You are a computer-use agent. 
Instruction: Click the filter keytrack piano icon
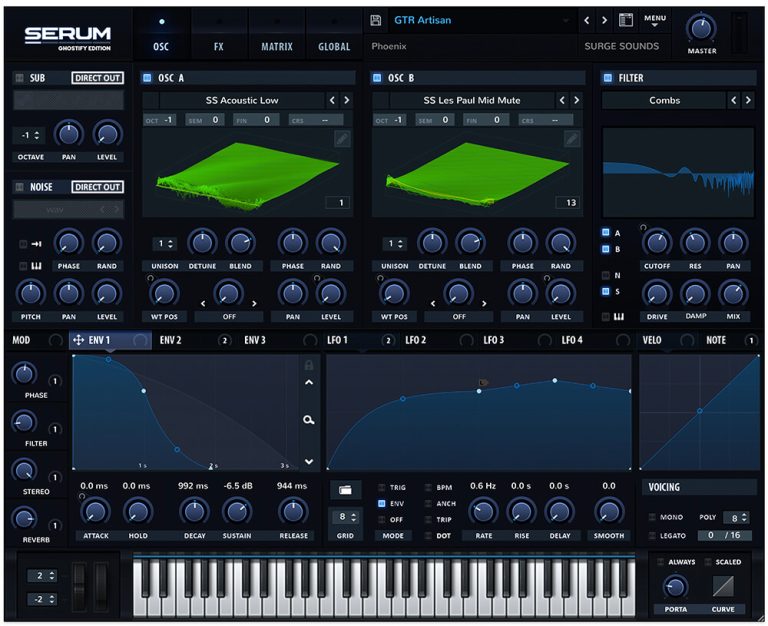(x=619, y=316)
